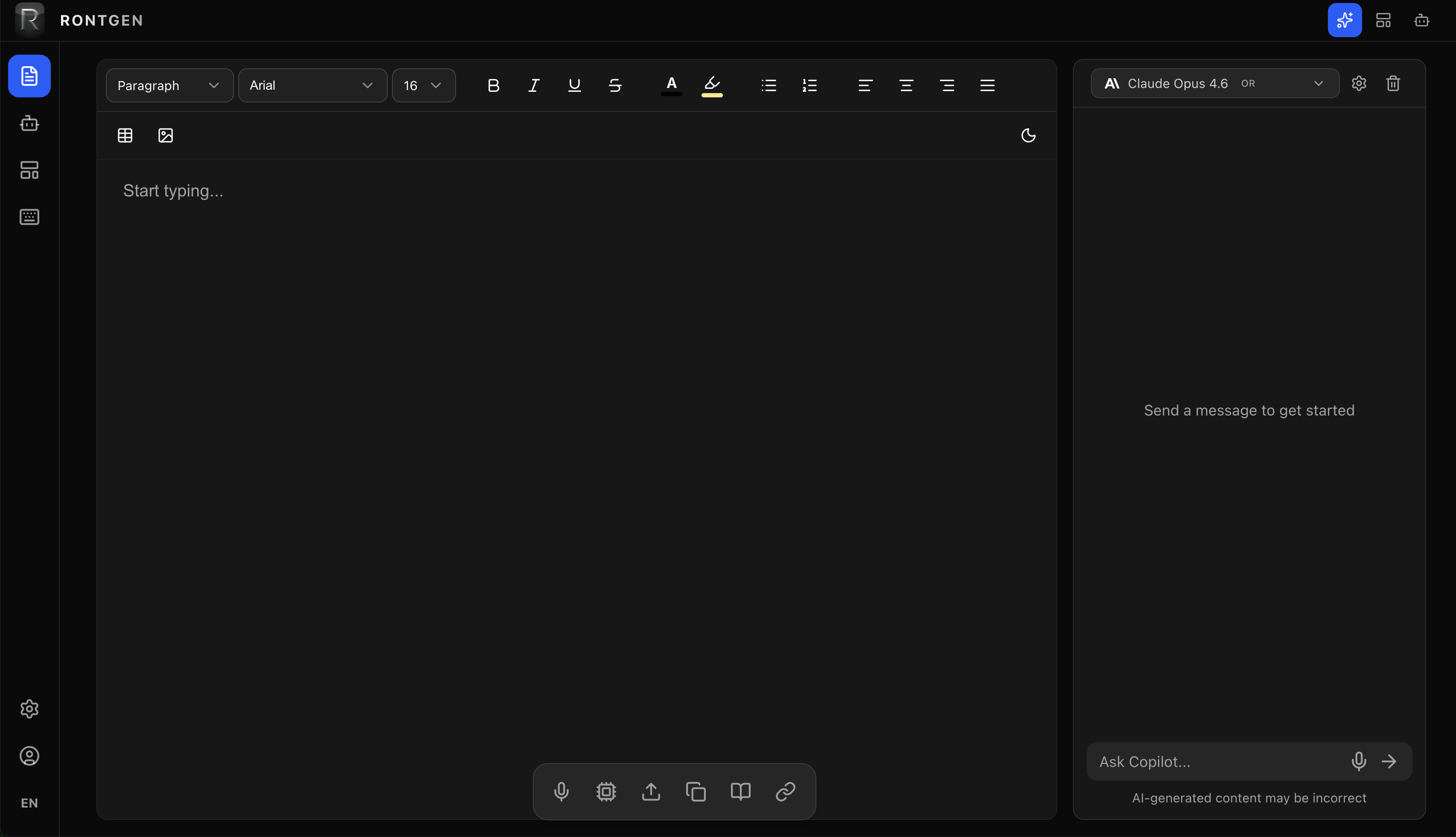This screenshot has height=837, width=1456.
Task: Switch language with the EN button
Action: 29,802
